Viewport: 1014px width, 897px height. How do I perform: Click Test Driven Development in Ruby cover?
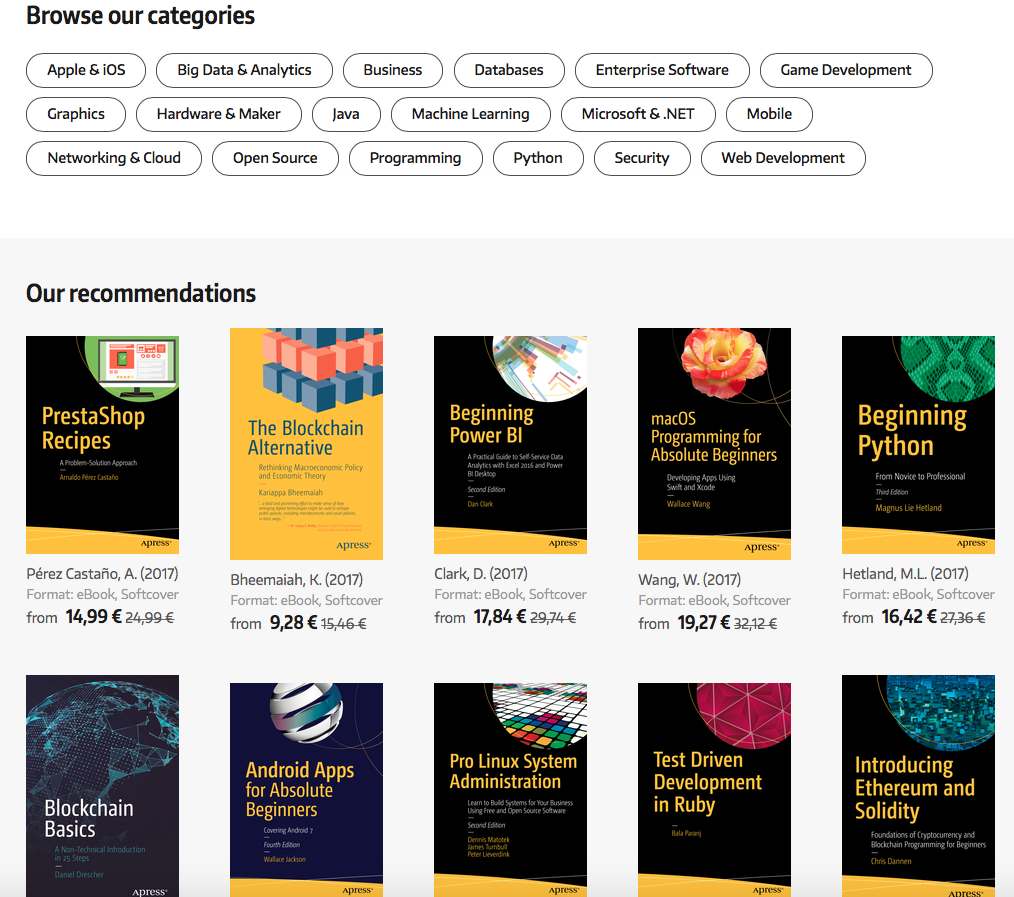[714, 789]
